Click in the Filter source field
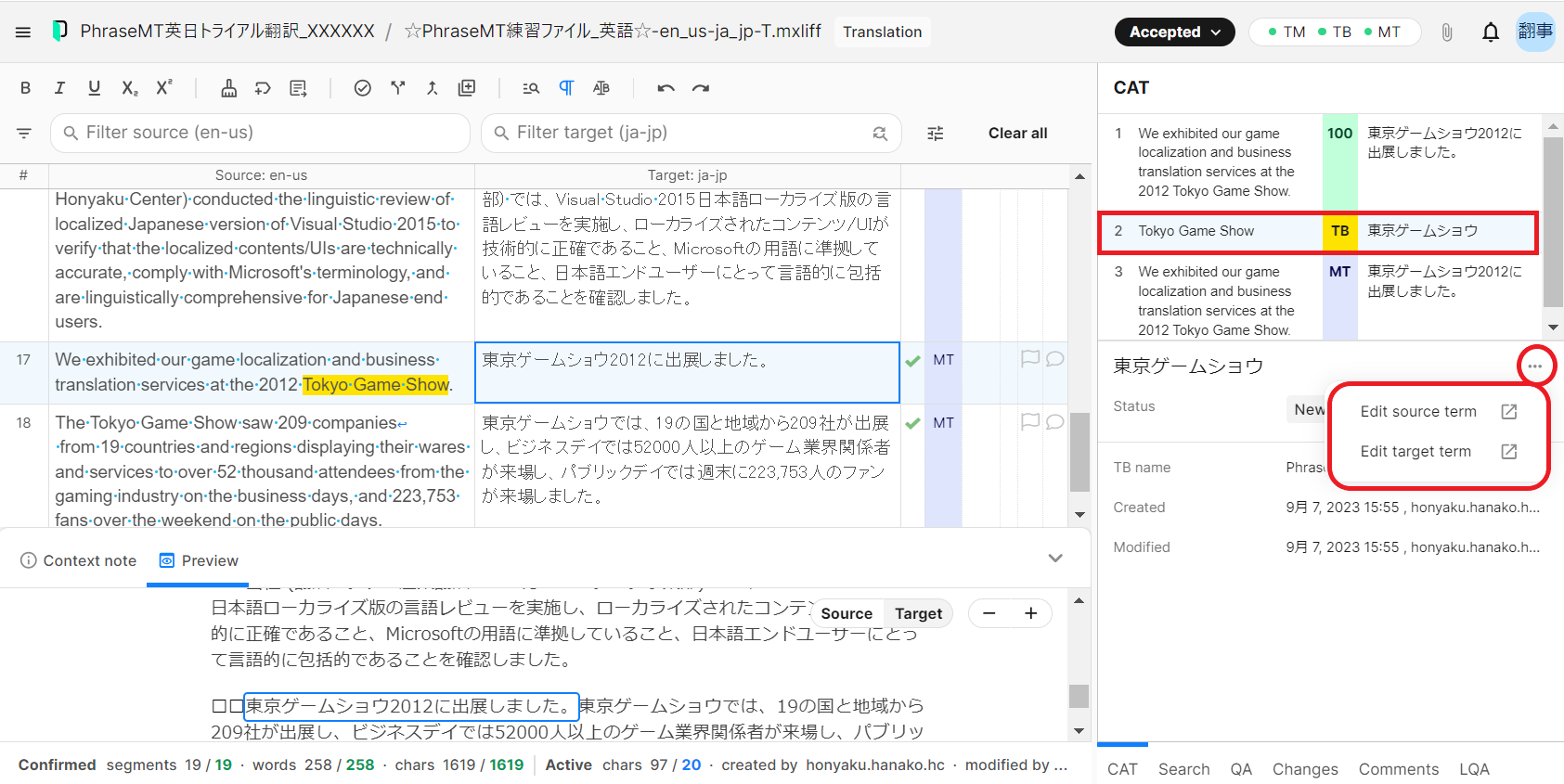The height and width of the screenshot is (784, 1564). [x=260, y=133]
